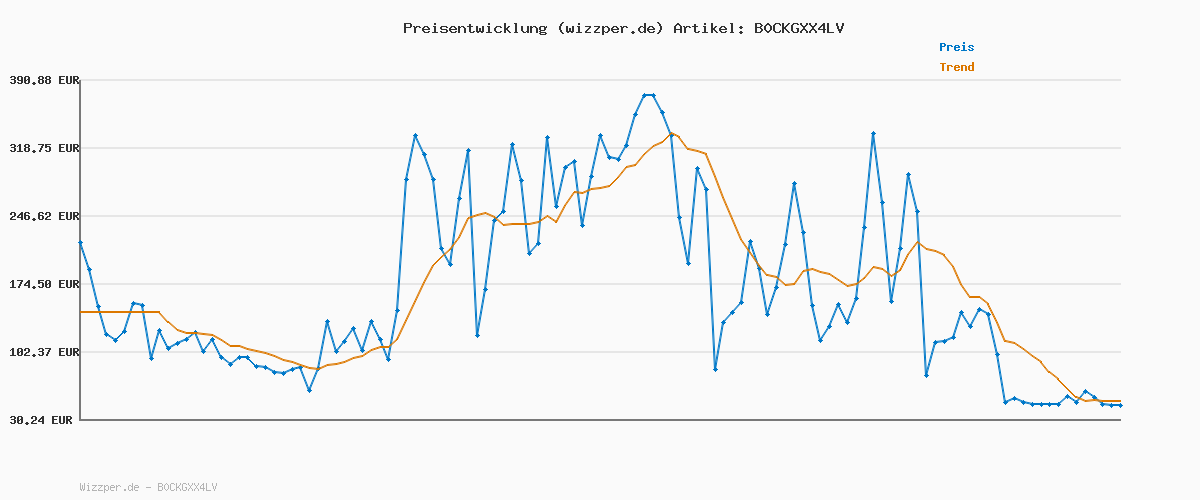Click the first data point of blue price line

point(81,242)
